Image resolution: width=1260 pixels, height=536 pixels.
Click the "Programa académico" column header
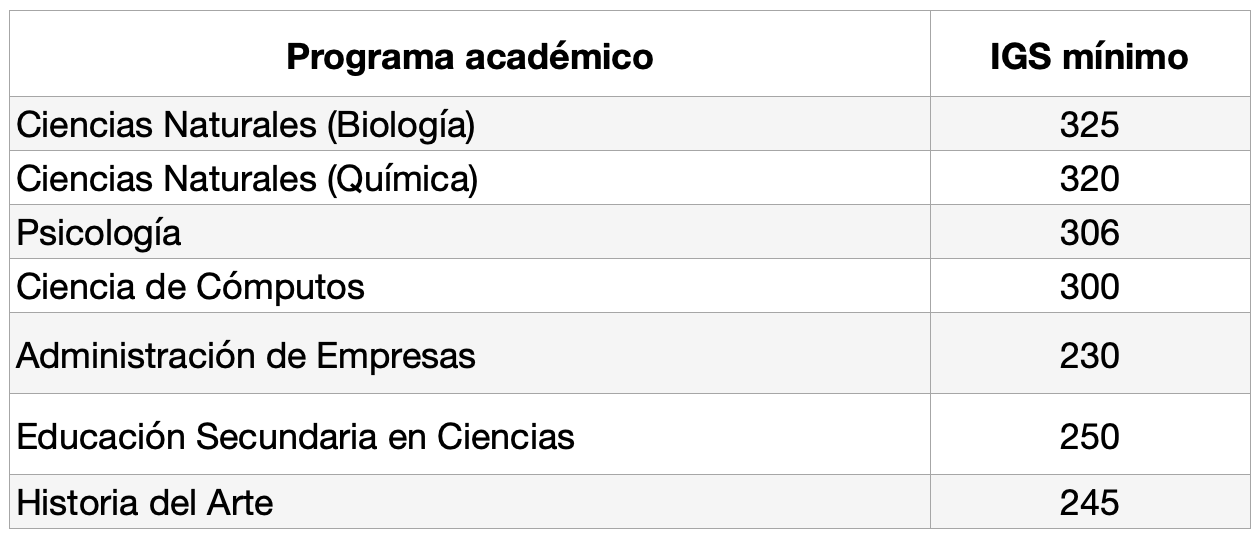[x=469, y=57]
